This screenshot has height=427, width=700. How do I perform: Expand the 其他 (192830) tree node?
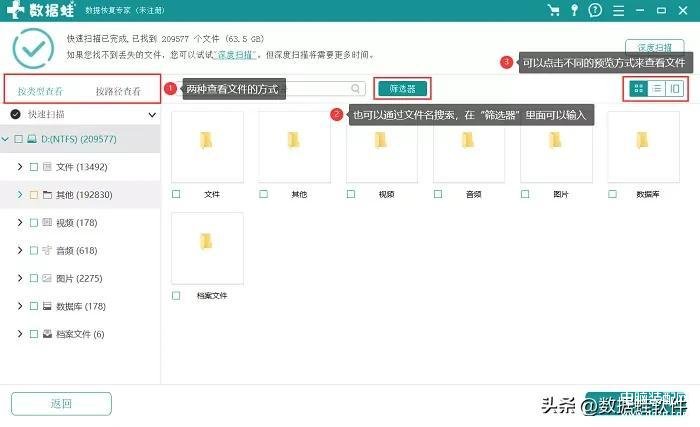20,194
